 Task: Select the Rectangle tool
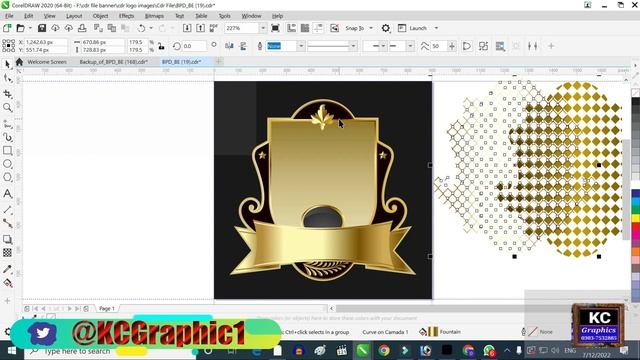pyautogui.click(x=7, y=151)
